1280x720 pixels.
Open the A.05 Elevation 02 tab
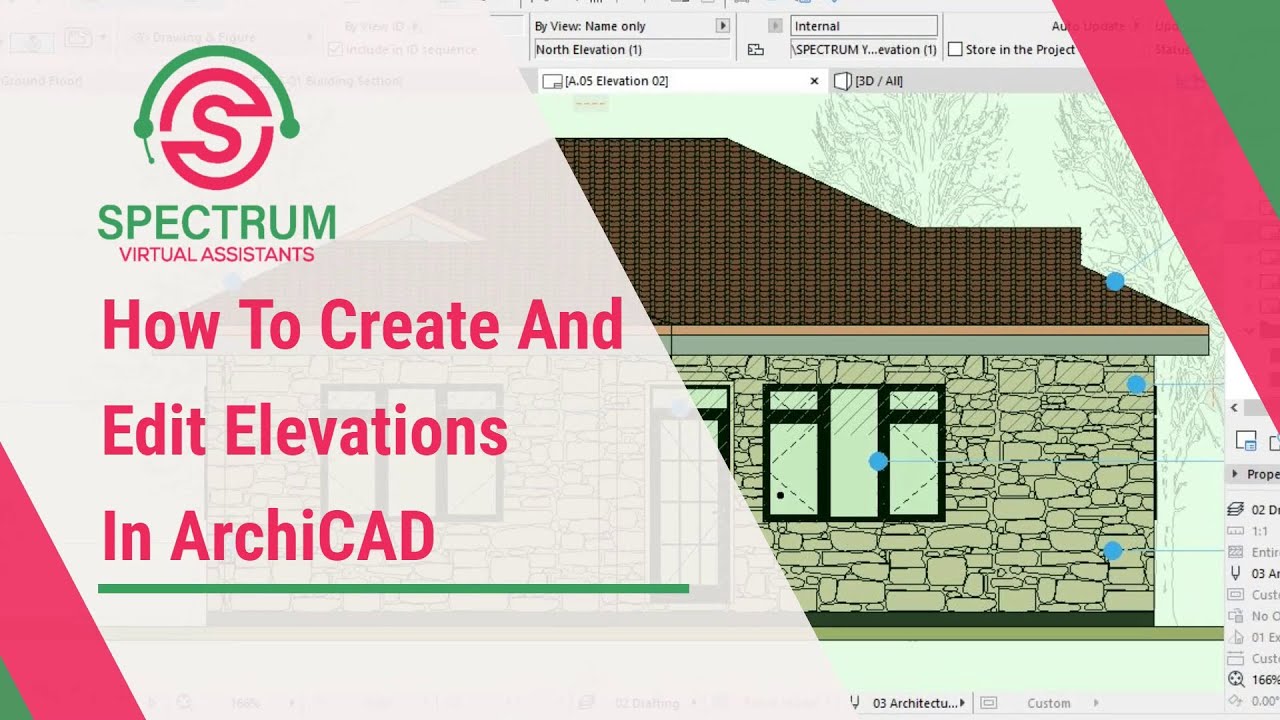click(x=683, y=81)
